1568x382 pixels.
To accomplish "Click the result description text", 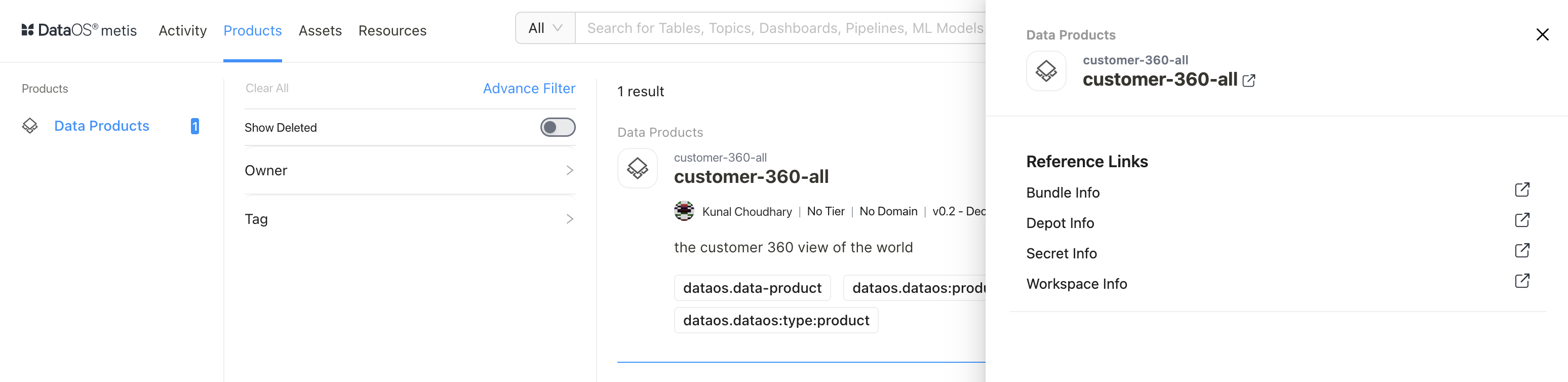I will [793, 247].
